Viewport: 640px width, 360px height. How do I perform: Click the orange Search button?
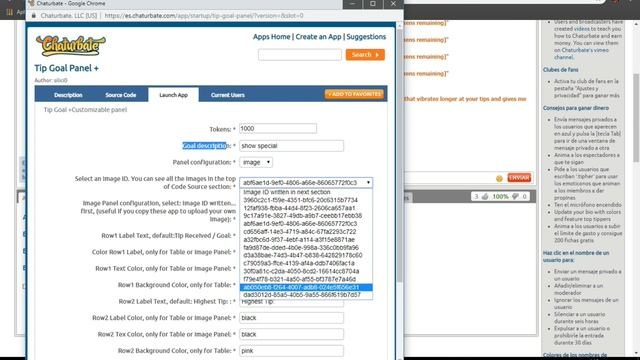pos(365,55)
